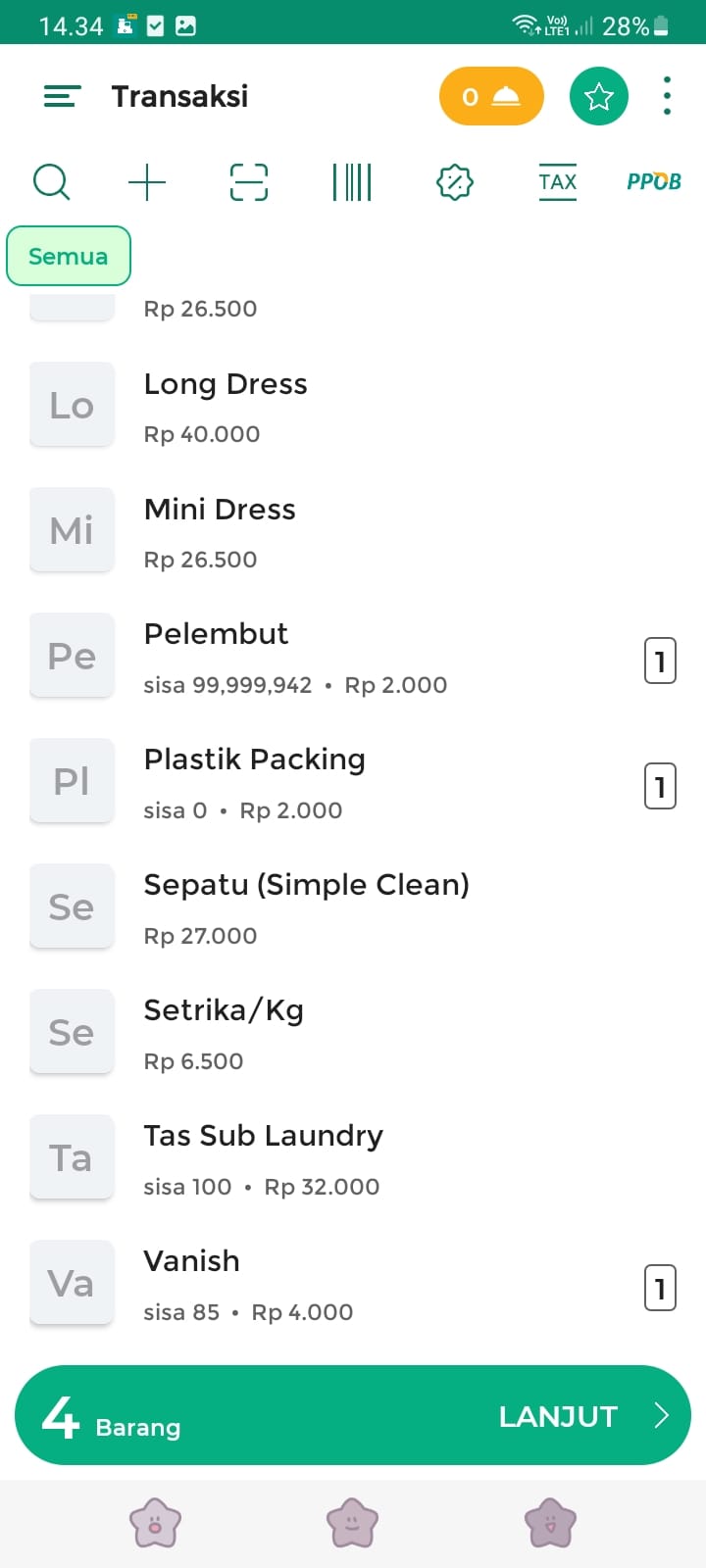
Task: Select the Semua category tab
Action: [x=69, y=257]
